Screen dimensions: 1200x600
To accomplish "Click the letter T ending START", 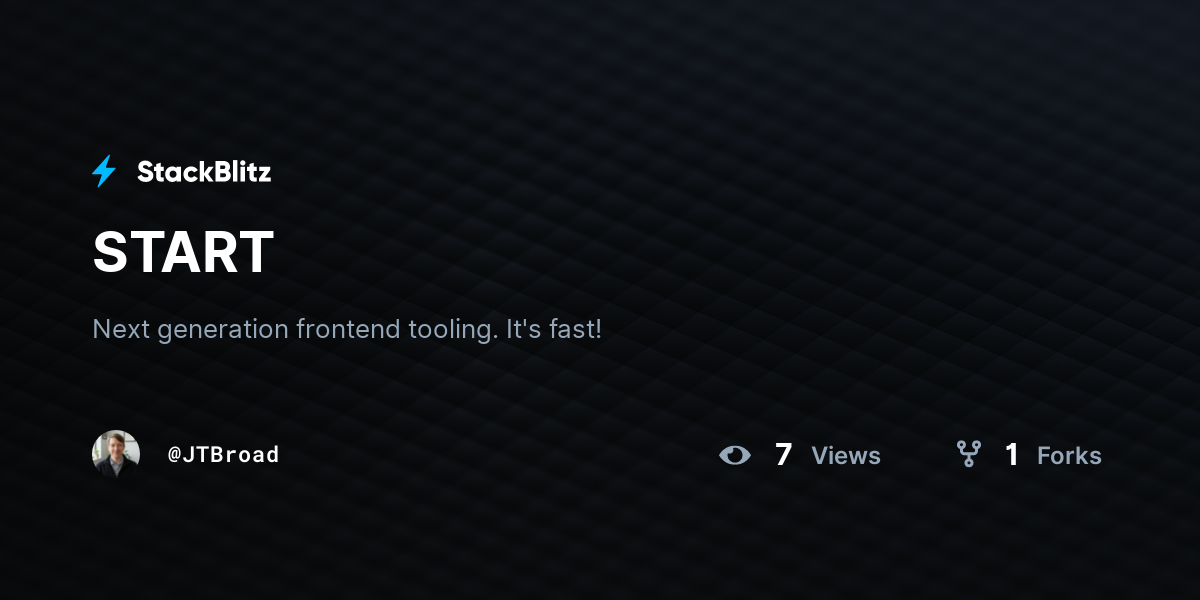I will 256,252.
